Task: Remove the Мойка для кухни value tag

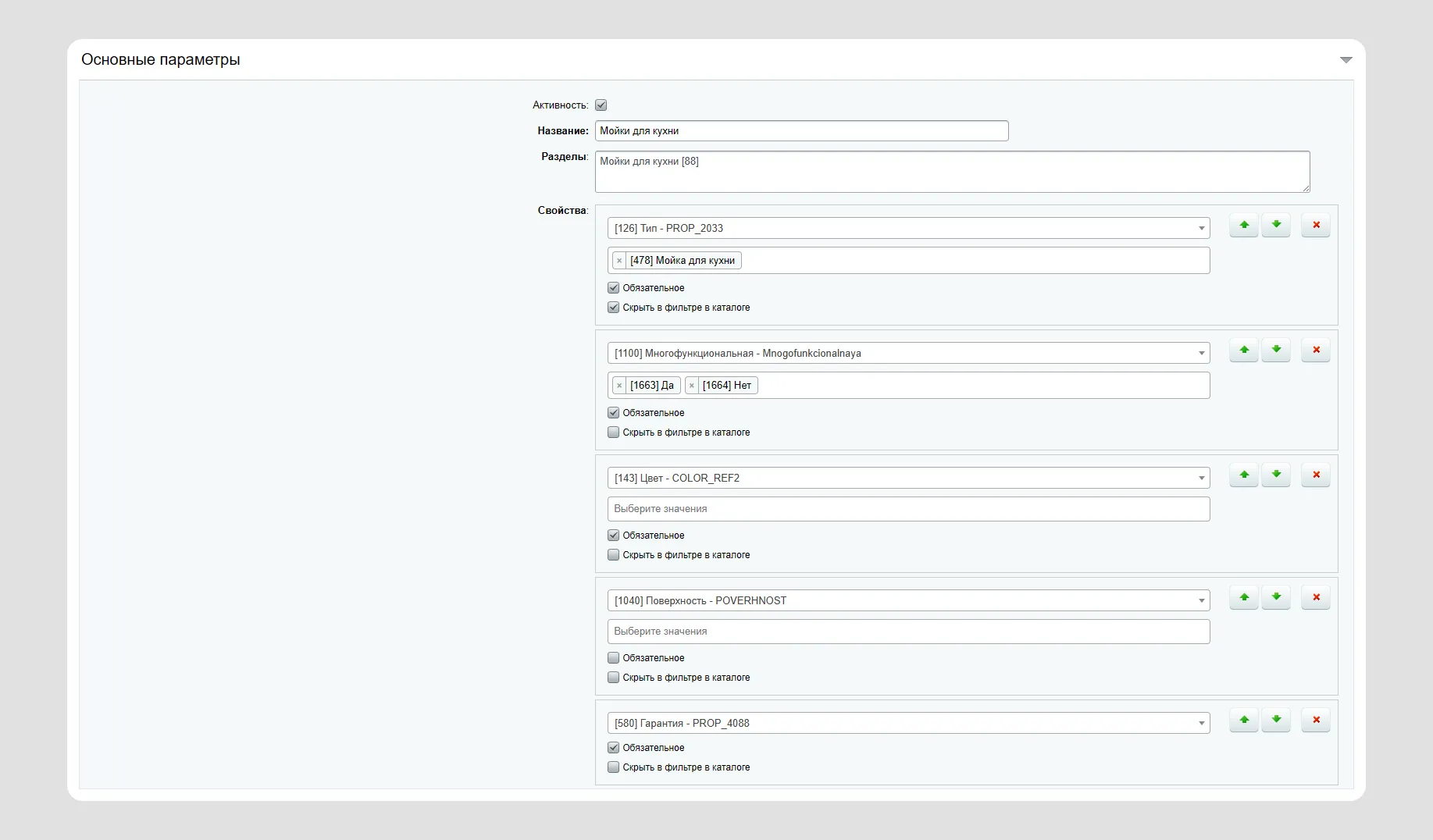Action: tap(619, 261)
